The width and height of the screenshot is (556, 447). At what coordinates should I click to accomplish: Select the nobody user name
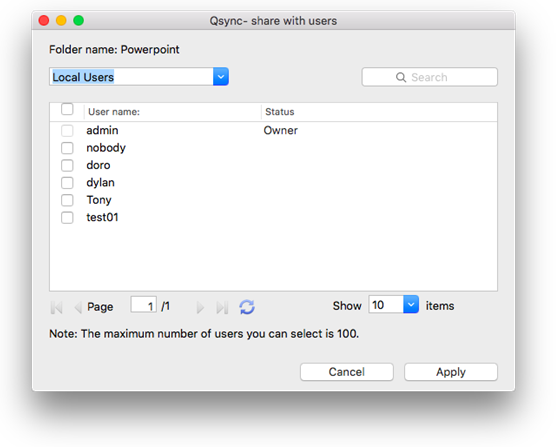coord(106,148)
